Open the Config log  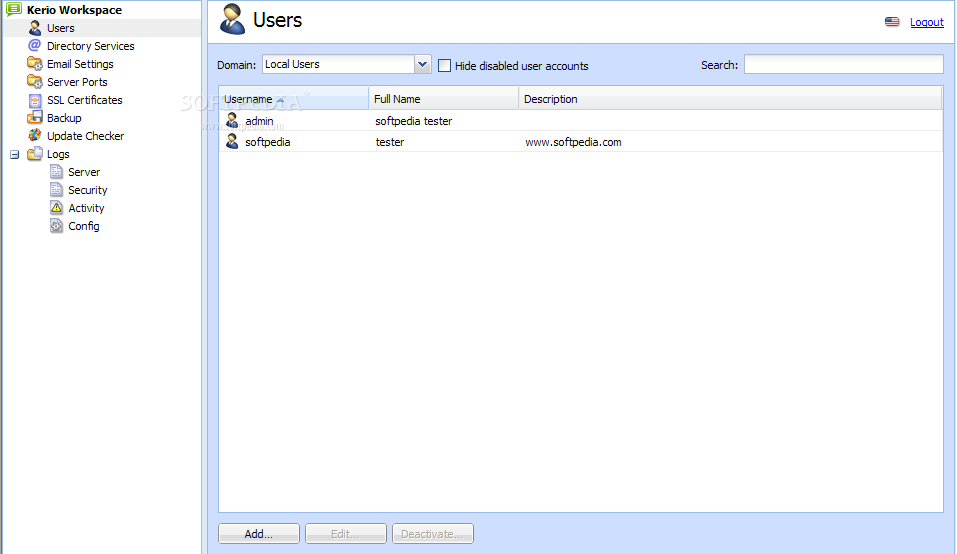[x=84, y=226]
